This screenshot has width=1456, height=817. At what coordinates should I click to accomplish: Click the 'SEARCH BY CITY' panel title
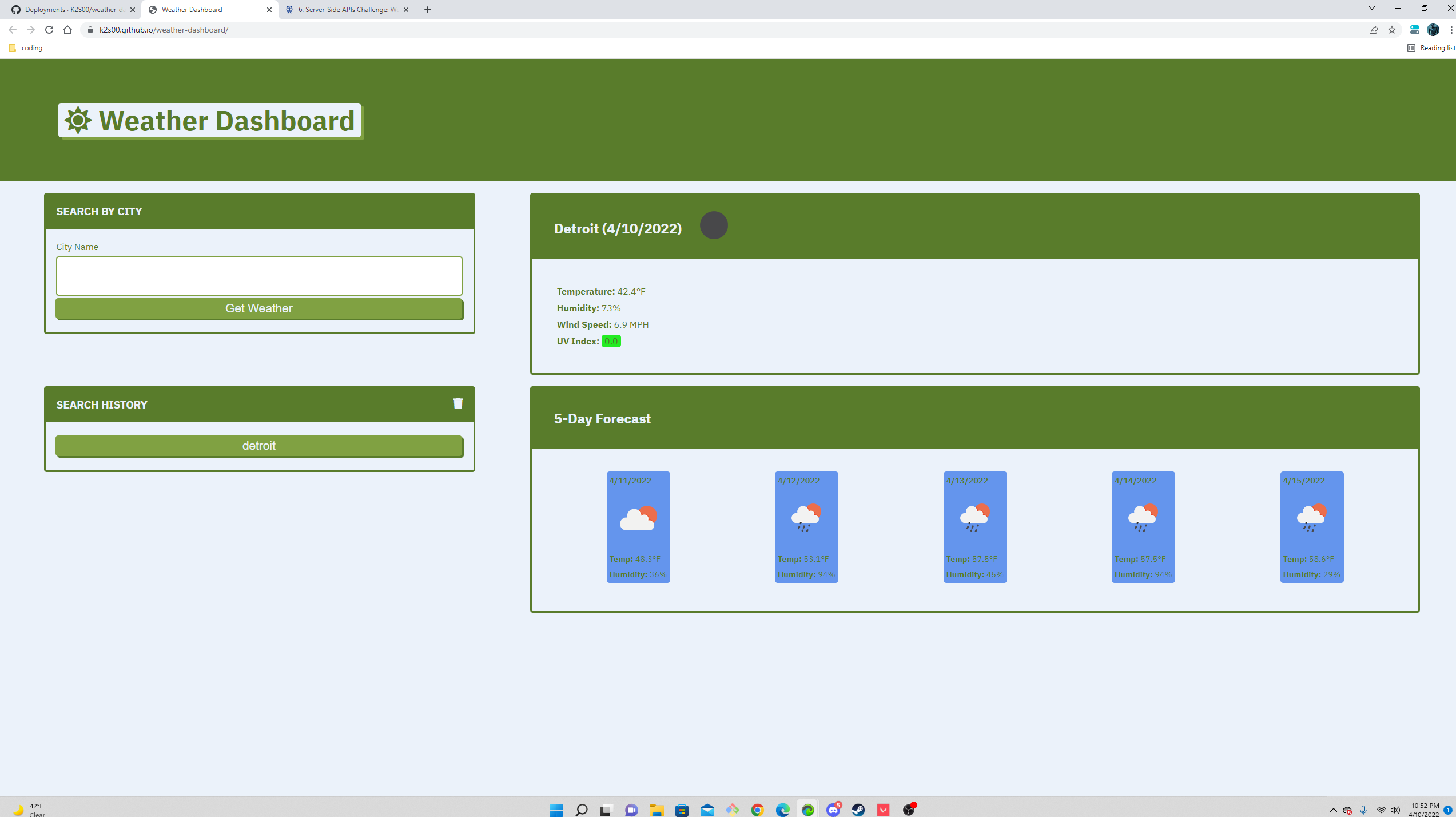(99, 212)
